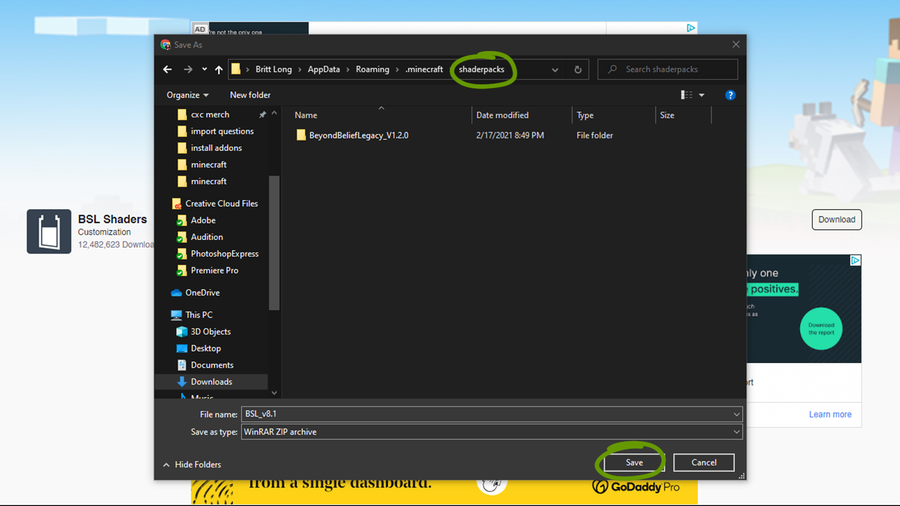Image resolution: width=900 pixels, height=506 pixels.
Task: Select the Premiere Pro sidebar item
Action: coord(214,270)
